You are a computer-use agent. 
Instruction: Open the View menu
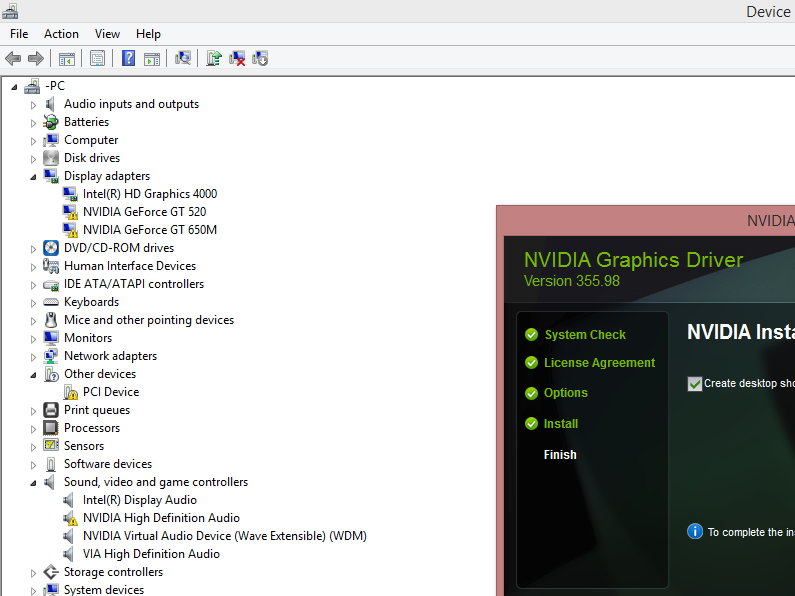(107, 34)
